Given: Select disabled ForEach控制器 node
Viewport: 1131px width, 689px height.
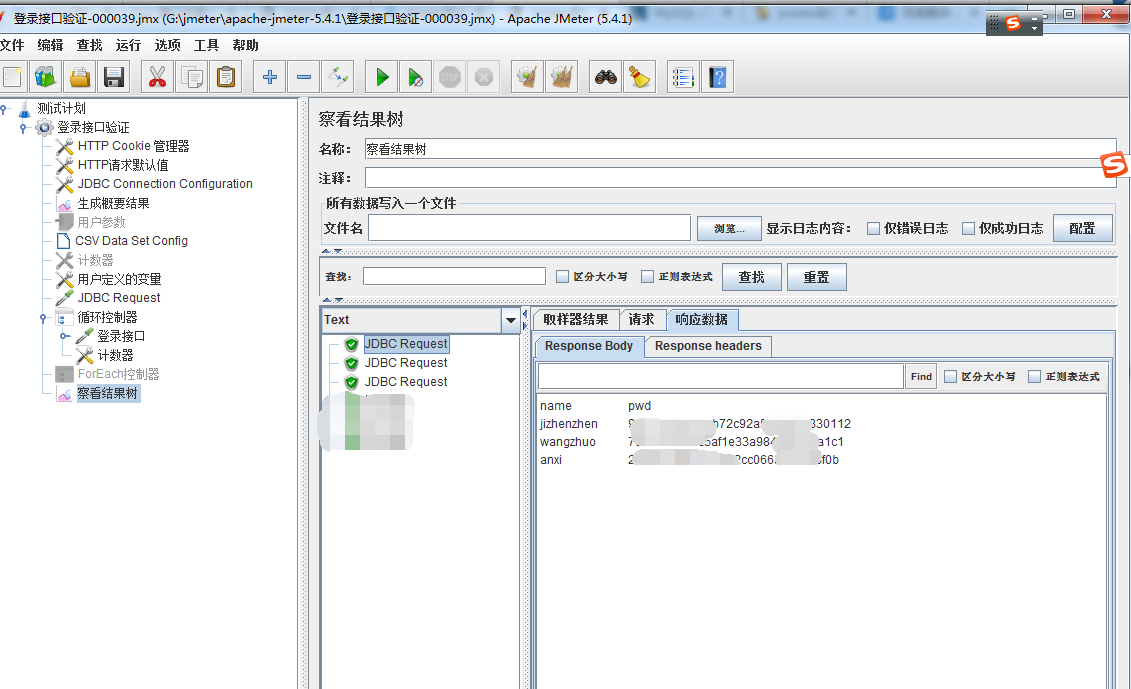Looking at the screenshot, I should tap(118, 374).
